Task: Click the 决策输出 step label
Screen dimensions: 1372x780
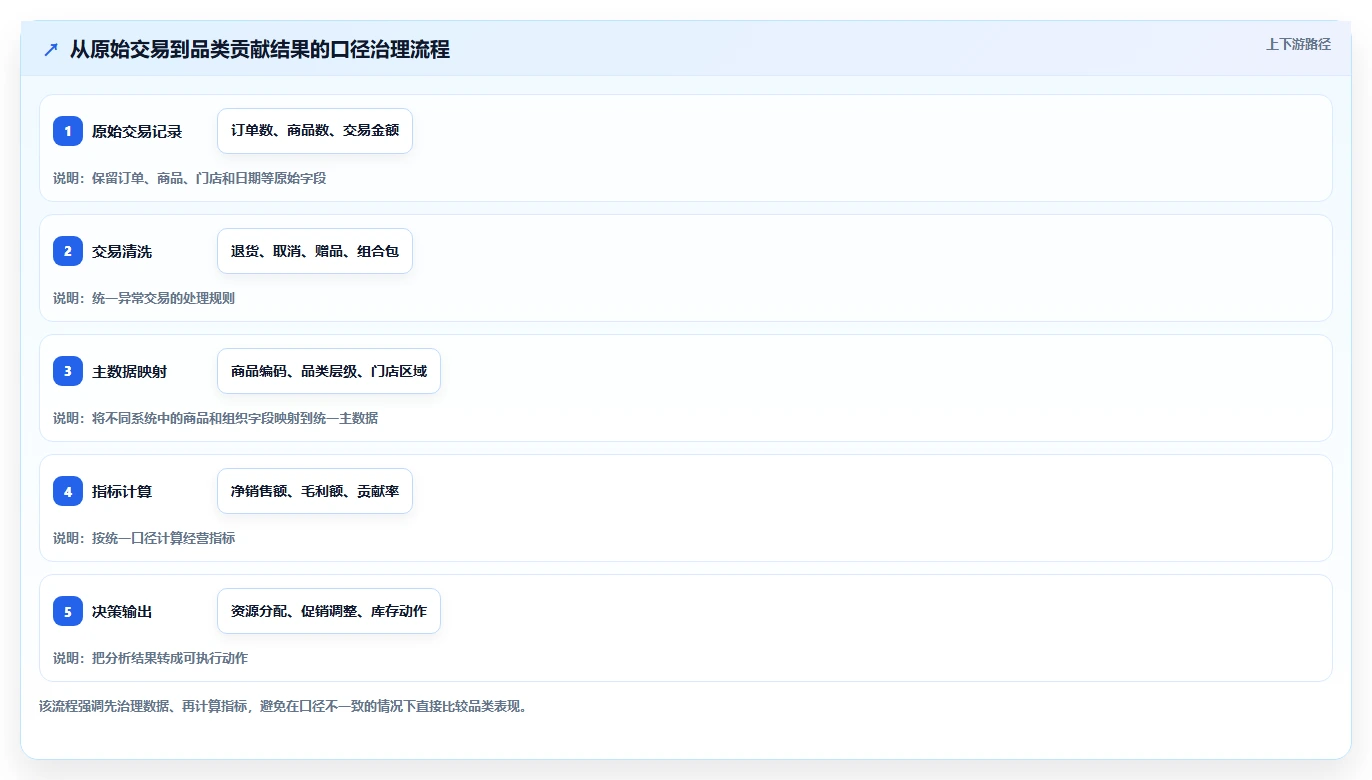Action: 122,611
